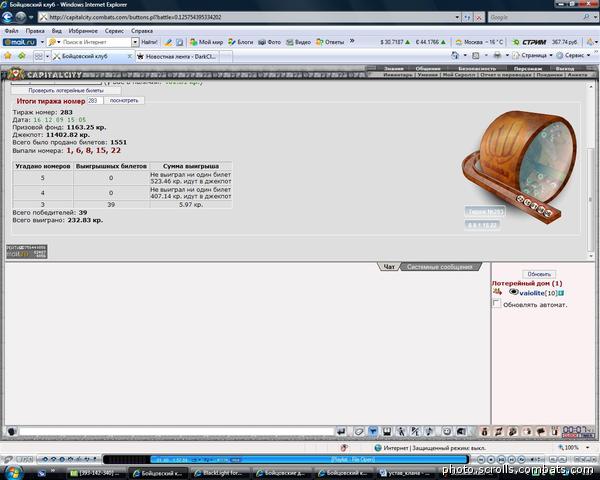Image resolution: width=600 pixels, height=480 pixels.
Task: Click the walking figure icon in chat toolbar
Action: tap(401, 432)
